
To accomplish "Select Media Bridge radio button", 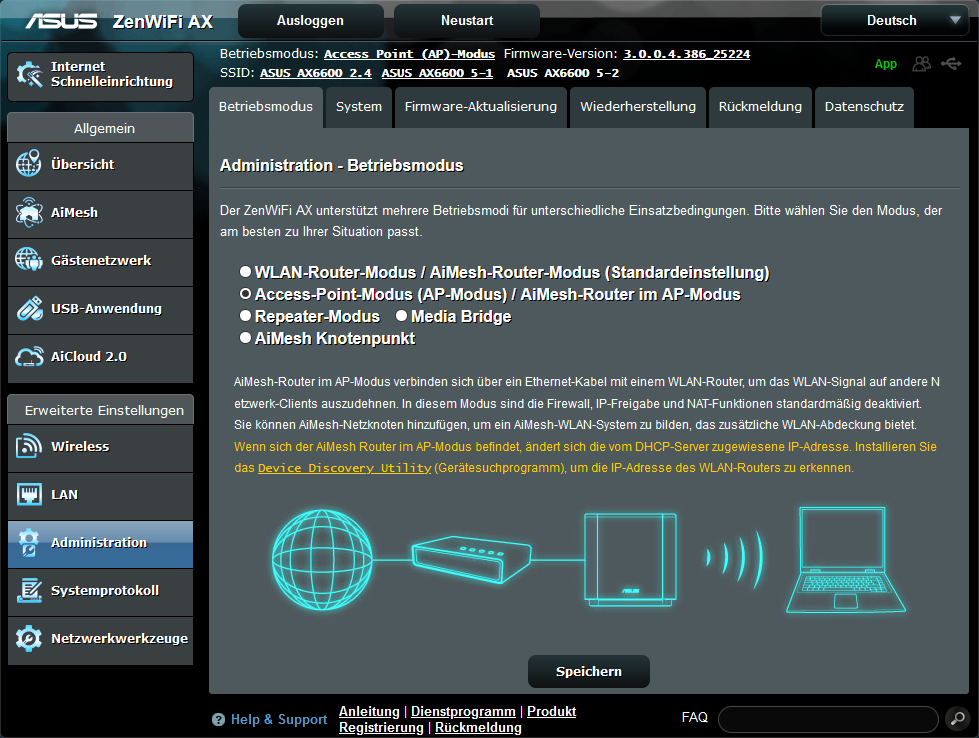I will (x=401, y=316).
